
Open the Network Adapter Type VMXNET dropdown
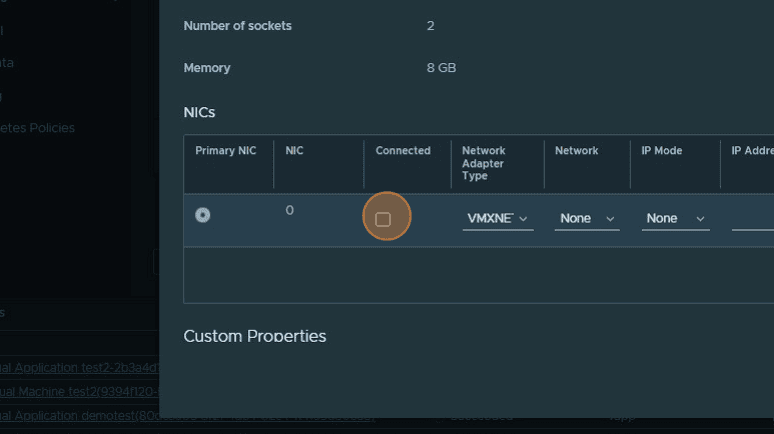click(498, 219)
